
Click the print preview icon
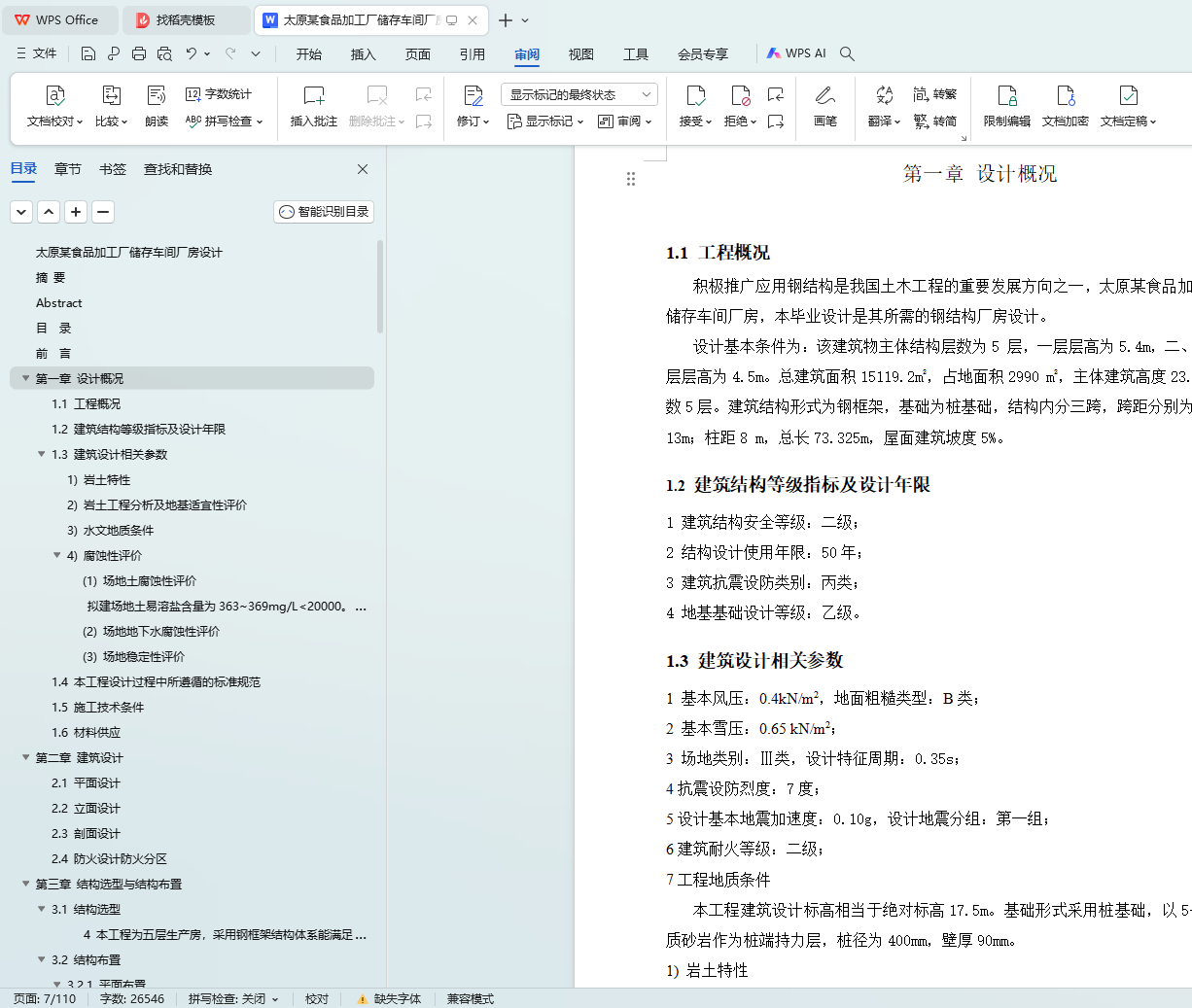(x=164, y=53)
